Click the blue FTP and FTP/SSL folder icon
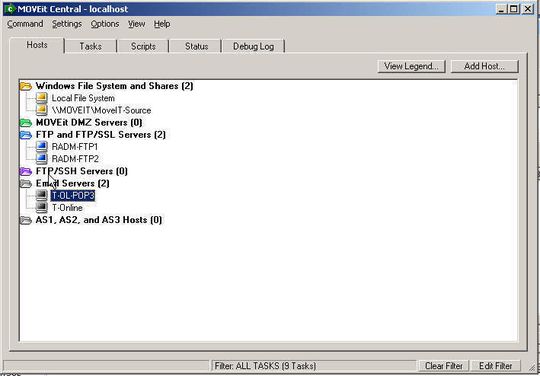Image resolution: width=540 pixels, height=376 pixels. coord(26,135)
